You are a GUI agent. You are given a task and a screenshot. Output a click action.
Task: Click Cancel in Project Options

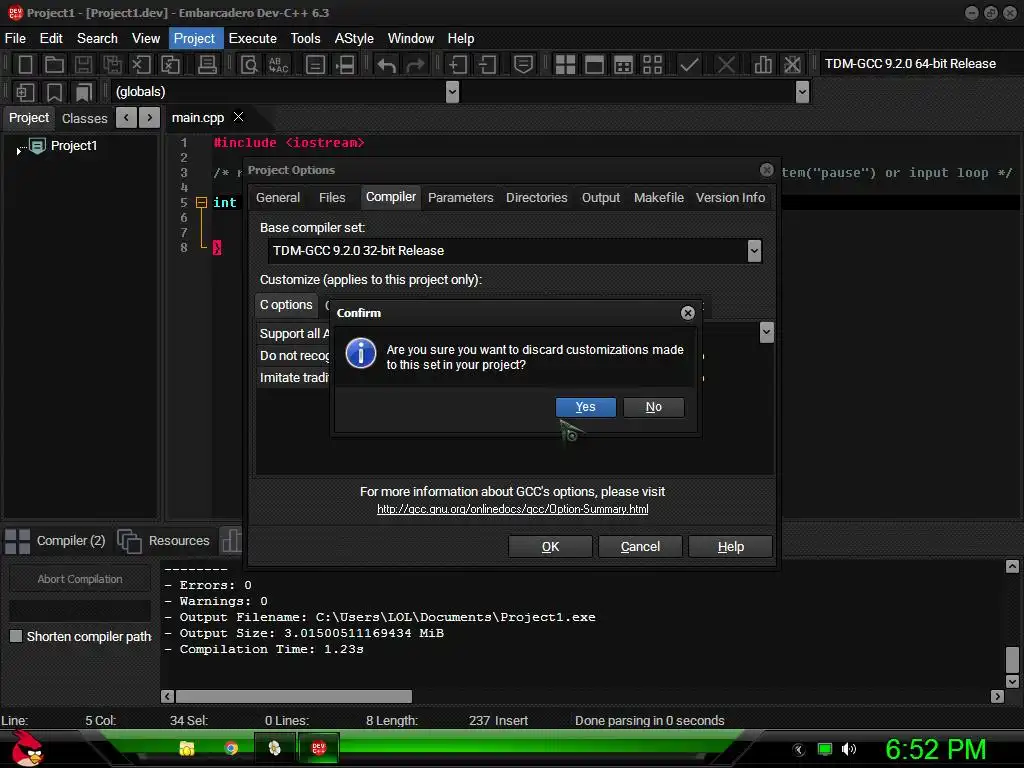(640, 547)
